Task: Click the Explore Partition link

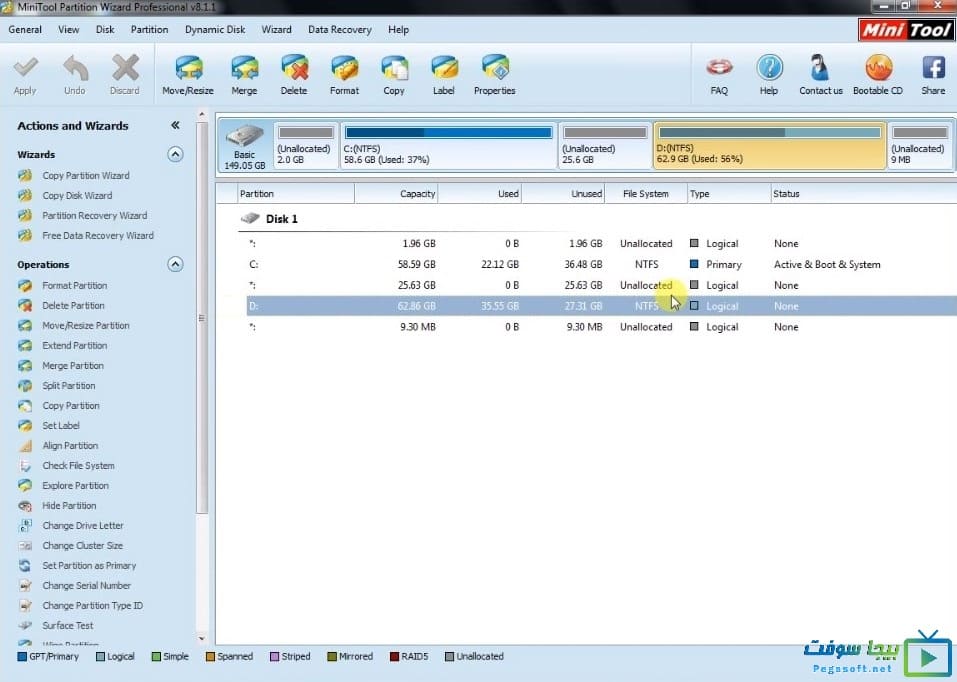Action: point(76,486)
